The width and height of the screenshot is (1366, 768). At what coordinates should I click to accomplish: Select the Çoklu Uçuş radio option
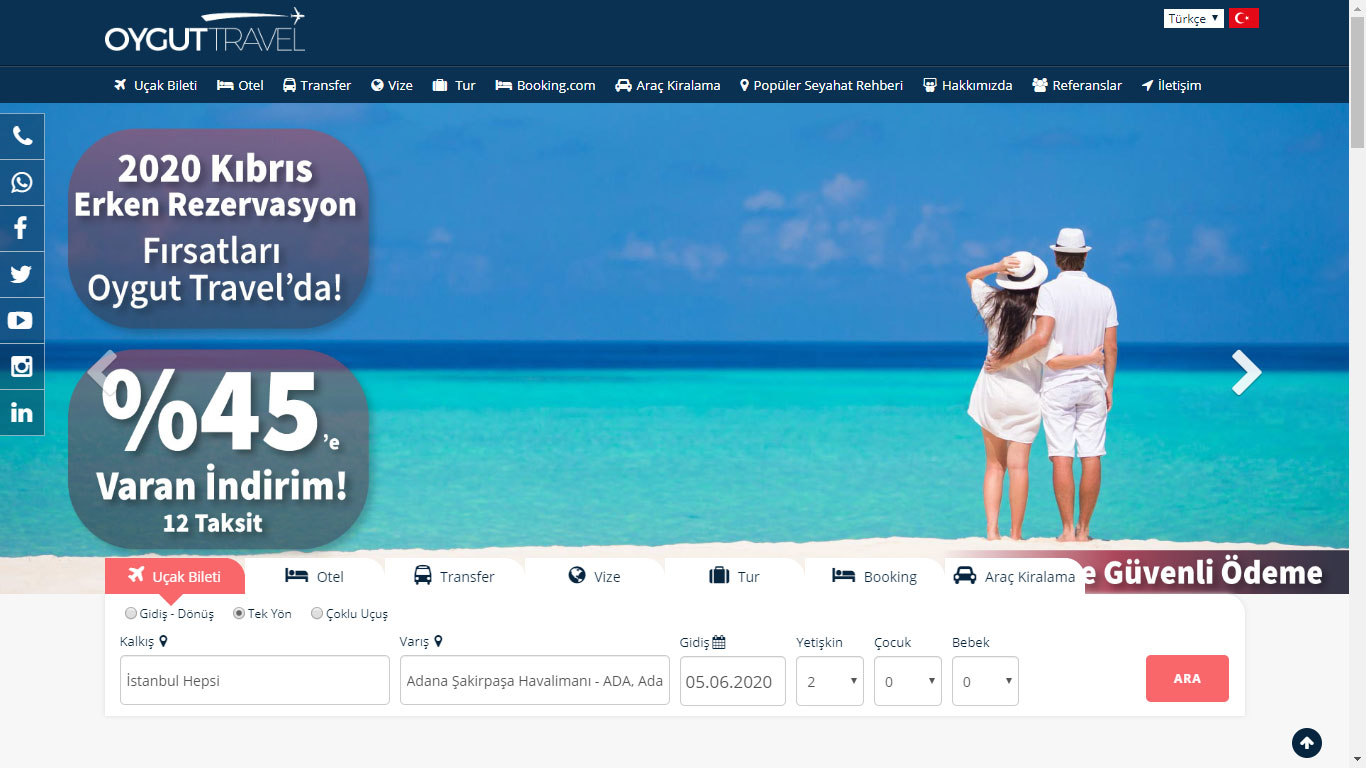point(317,613)
